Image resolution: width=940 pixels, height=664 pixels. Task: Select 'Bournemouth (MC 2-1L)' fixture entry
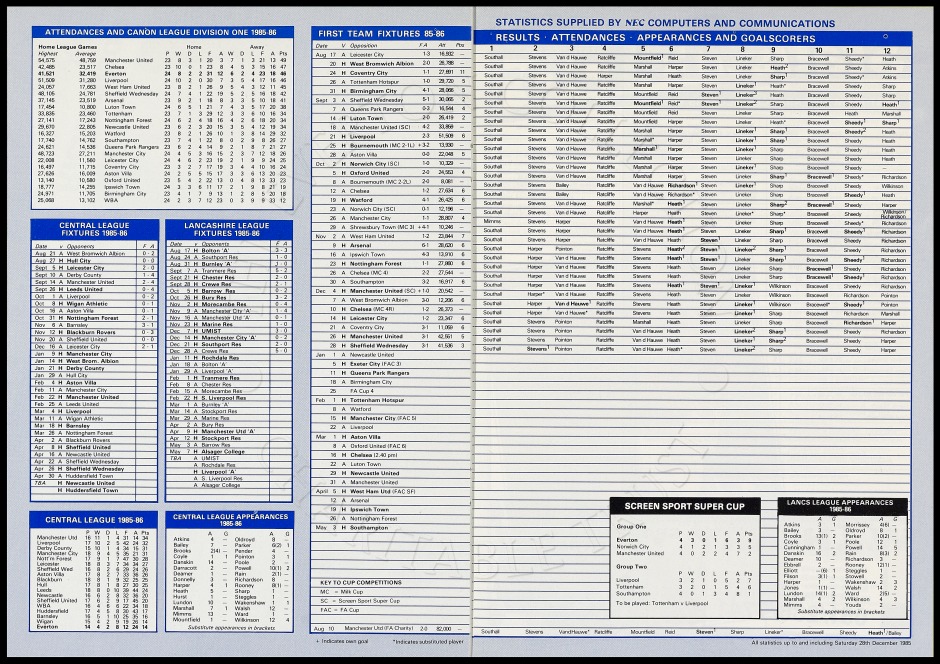coord(382,145)
